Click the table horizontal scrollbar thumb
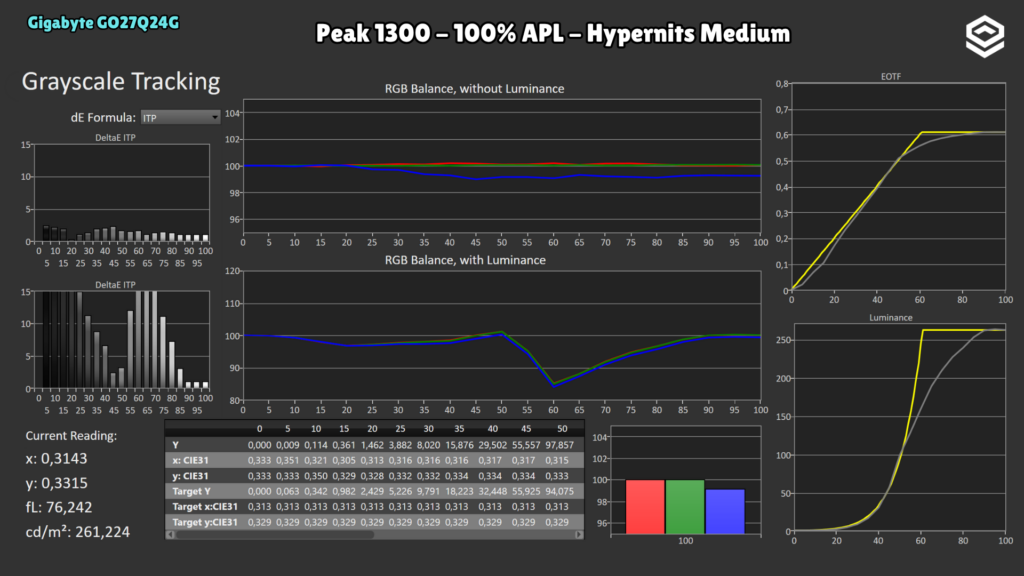Image resolution: width=1024 pixels, height=576 pixels. pyautogui.click(x=275, y=534)
